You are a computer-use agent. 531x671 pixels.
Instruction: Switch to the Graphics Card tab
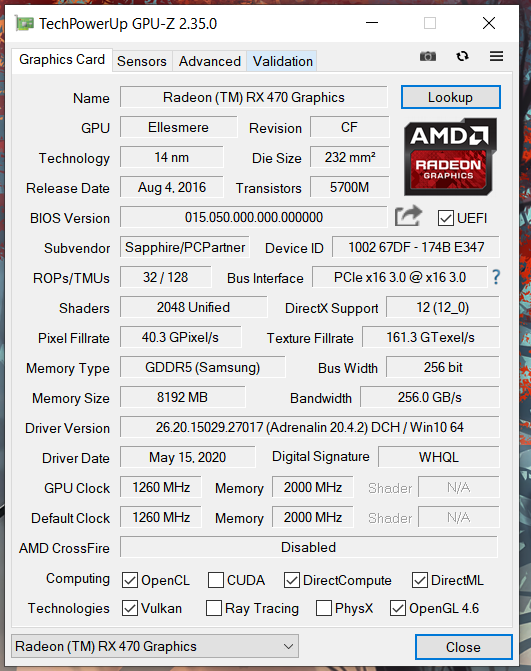point(62,59)
